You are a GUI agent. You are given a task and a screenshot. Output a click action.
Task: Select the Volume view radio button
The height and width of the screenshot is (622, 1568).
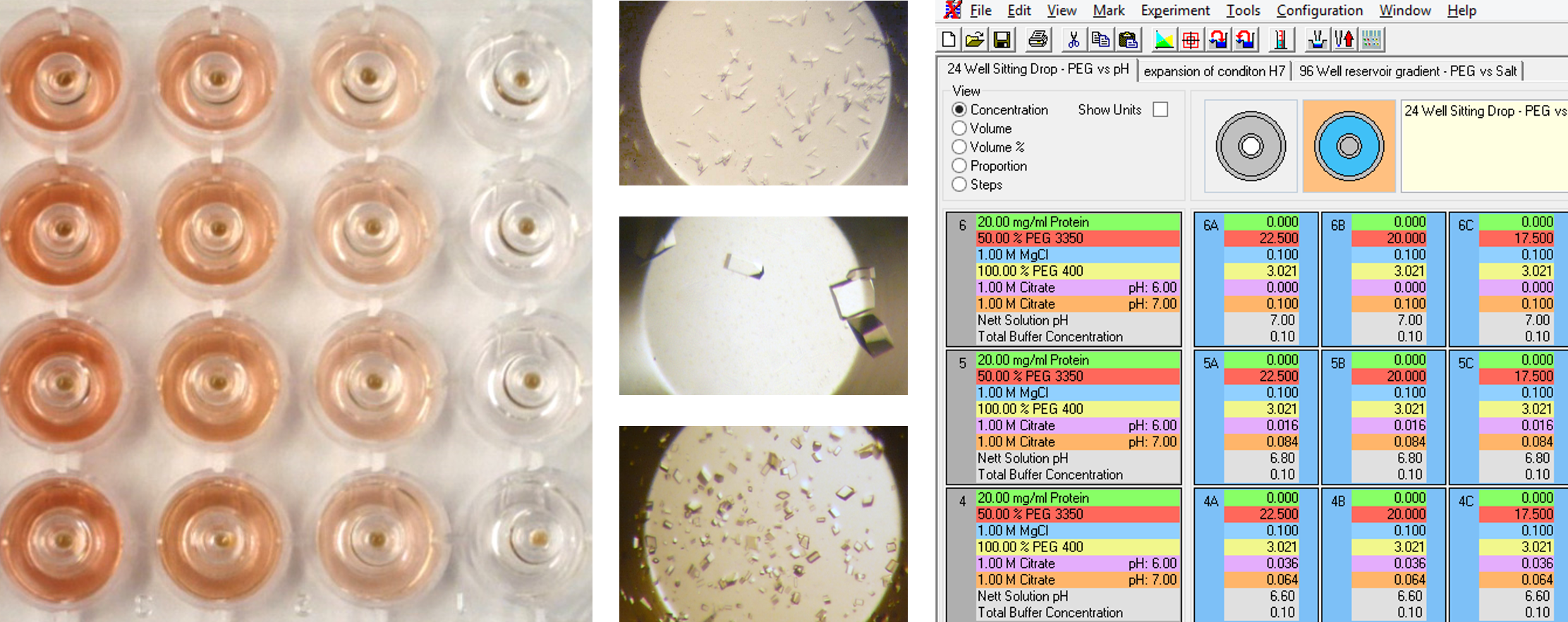(x=959, y=128)
